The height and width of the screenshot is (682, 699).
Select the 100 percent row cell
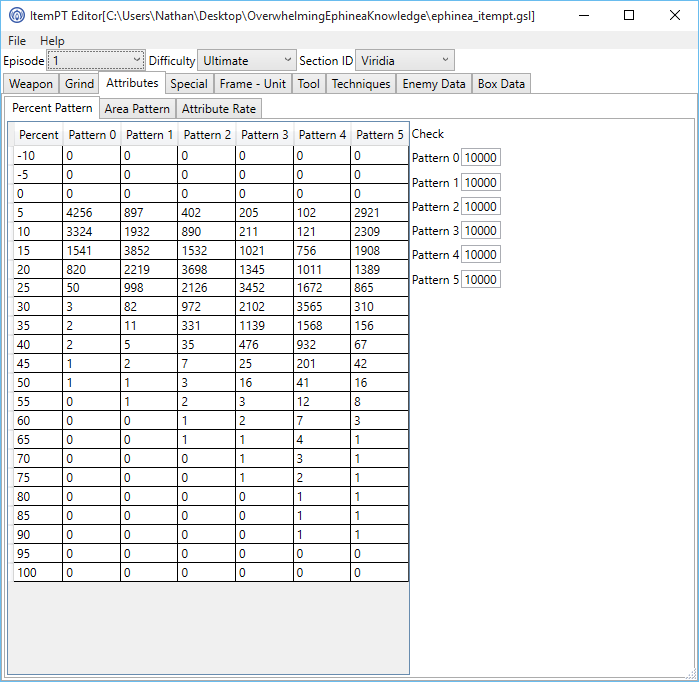pos(38,572)
